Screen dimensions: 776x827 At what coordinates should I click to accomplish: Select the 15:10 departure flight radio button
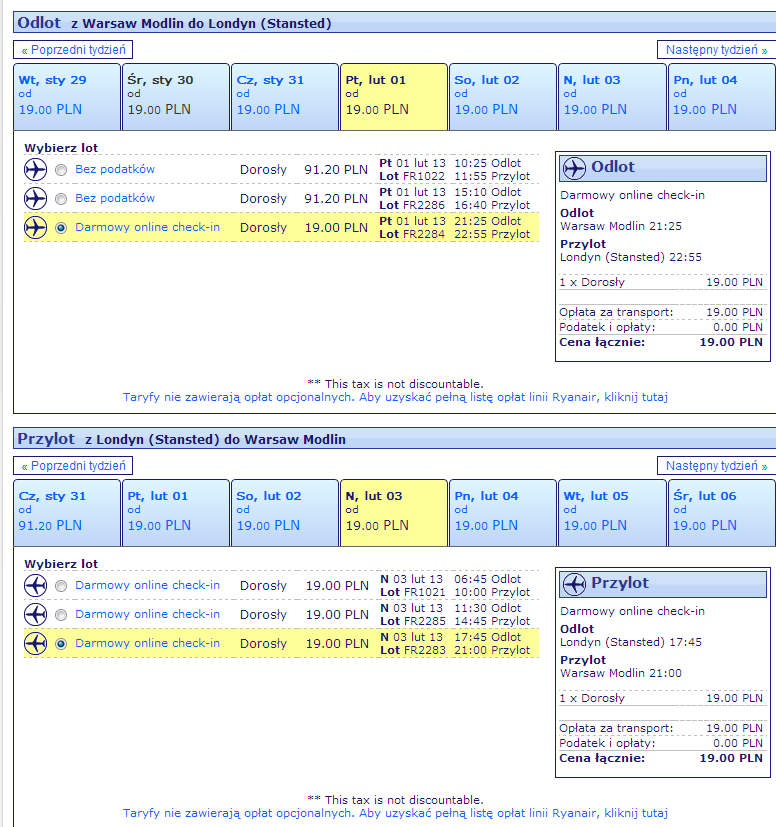coord(61,199)
